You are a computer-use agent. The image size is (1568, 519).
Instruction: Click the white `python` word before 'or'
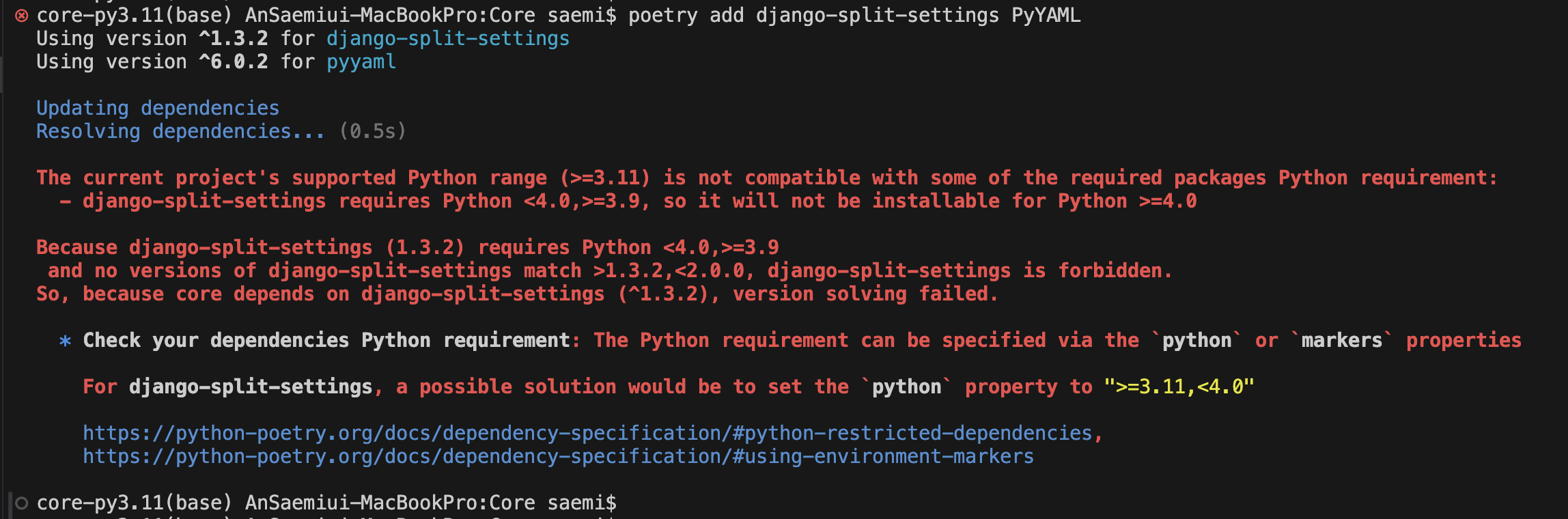pyautogui.click(x=1196, y=341)
